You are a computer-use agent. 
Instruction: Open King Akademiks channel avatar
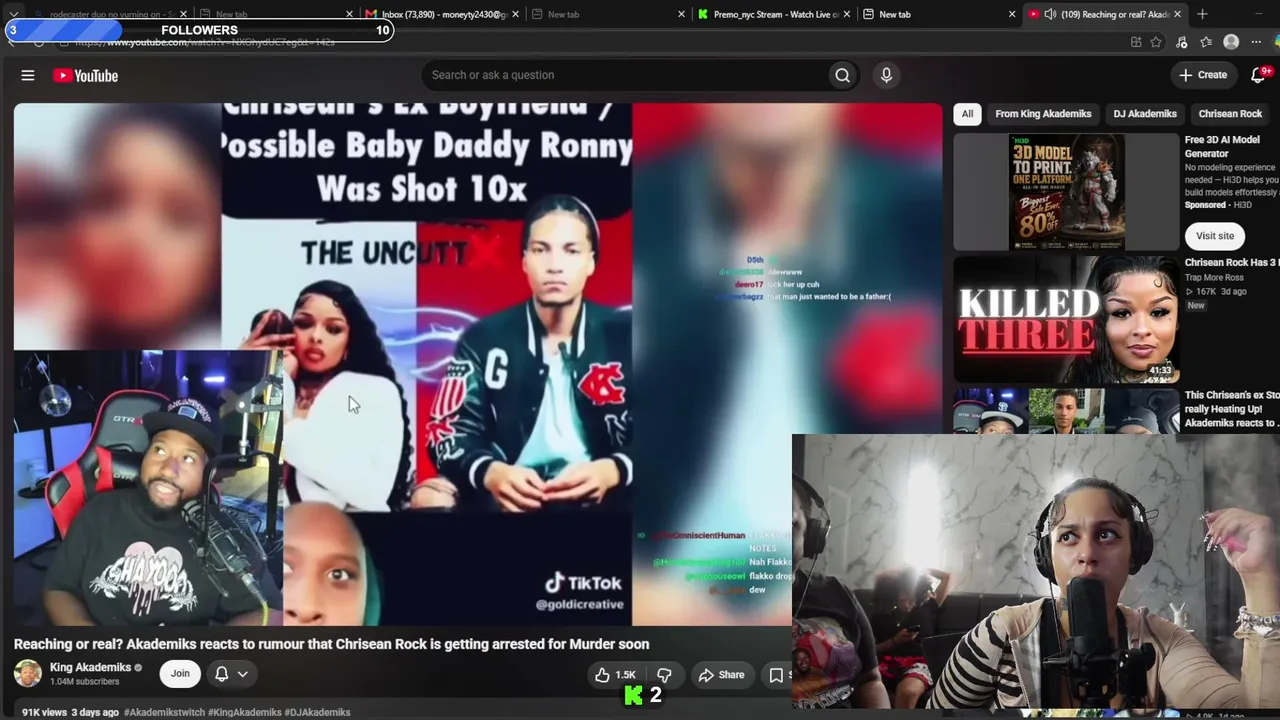[x=28, y=673]
